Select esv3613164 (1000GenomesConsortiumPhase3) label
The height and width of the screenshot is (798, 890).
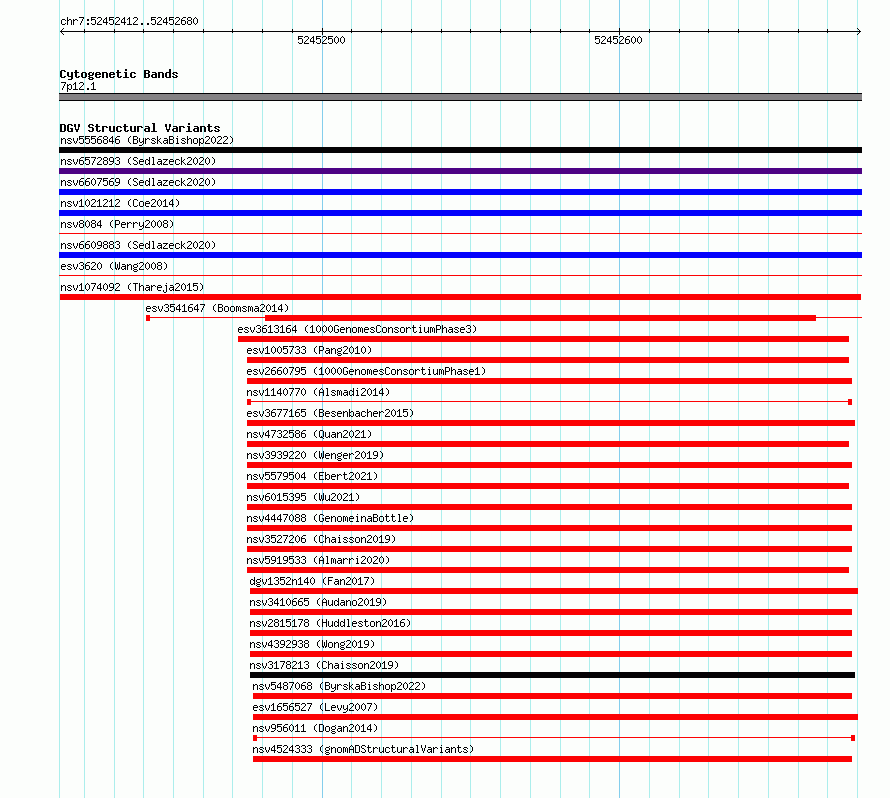tap(357, 329)
